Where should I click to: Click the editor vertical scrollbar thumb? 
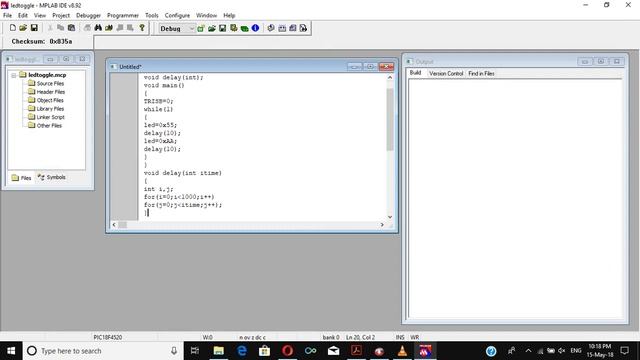(x=390, y=119)
